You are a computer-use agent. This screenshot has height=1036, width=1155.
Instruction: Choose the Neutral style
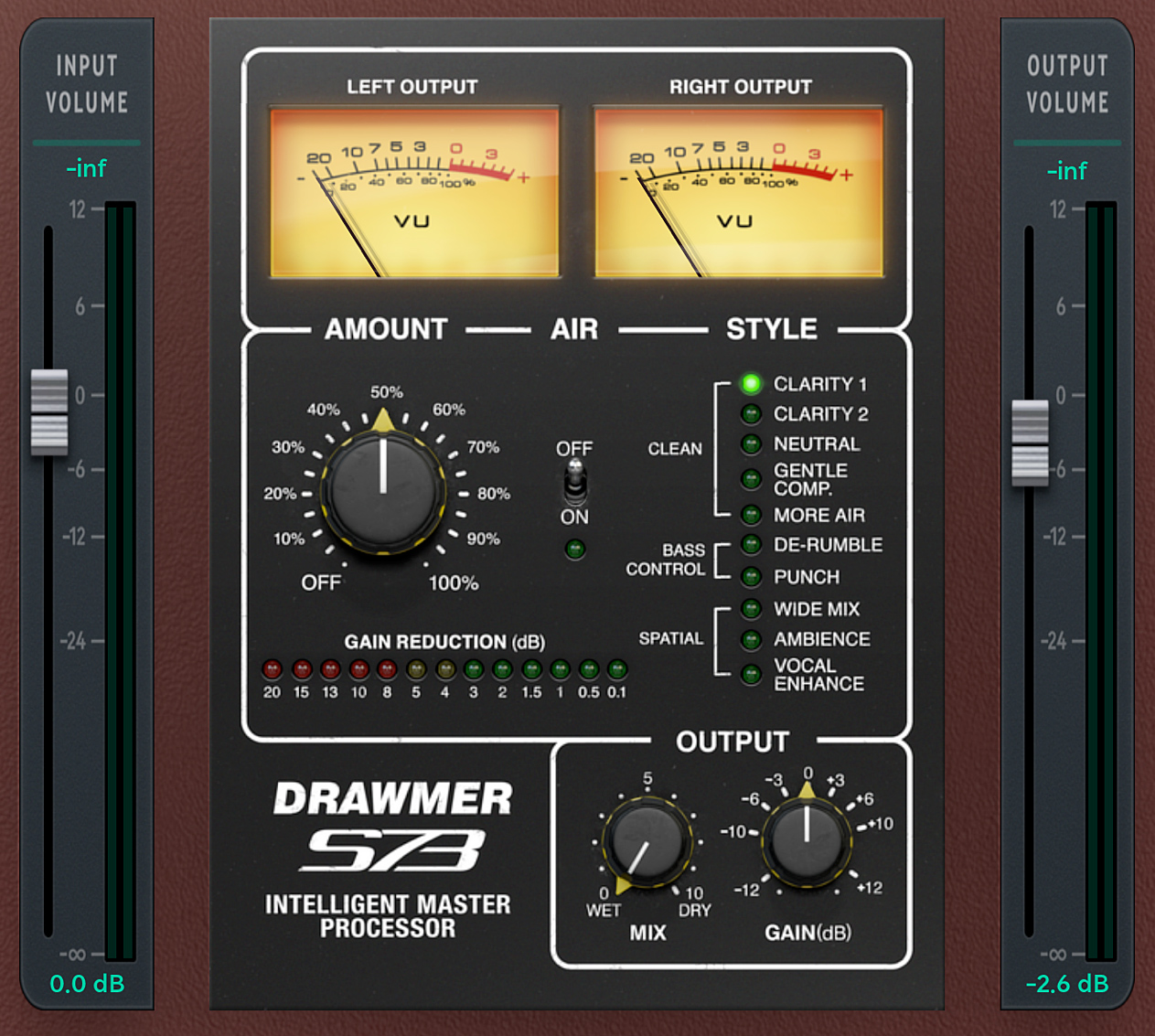[751, 444]
